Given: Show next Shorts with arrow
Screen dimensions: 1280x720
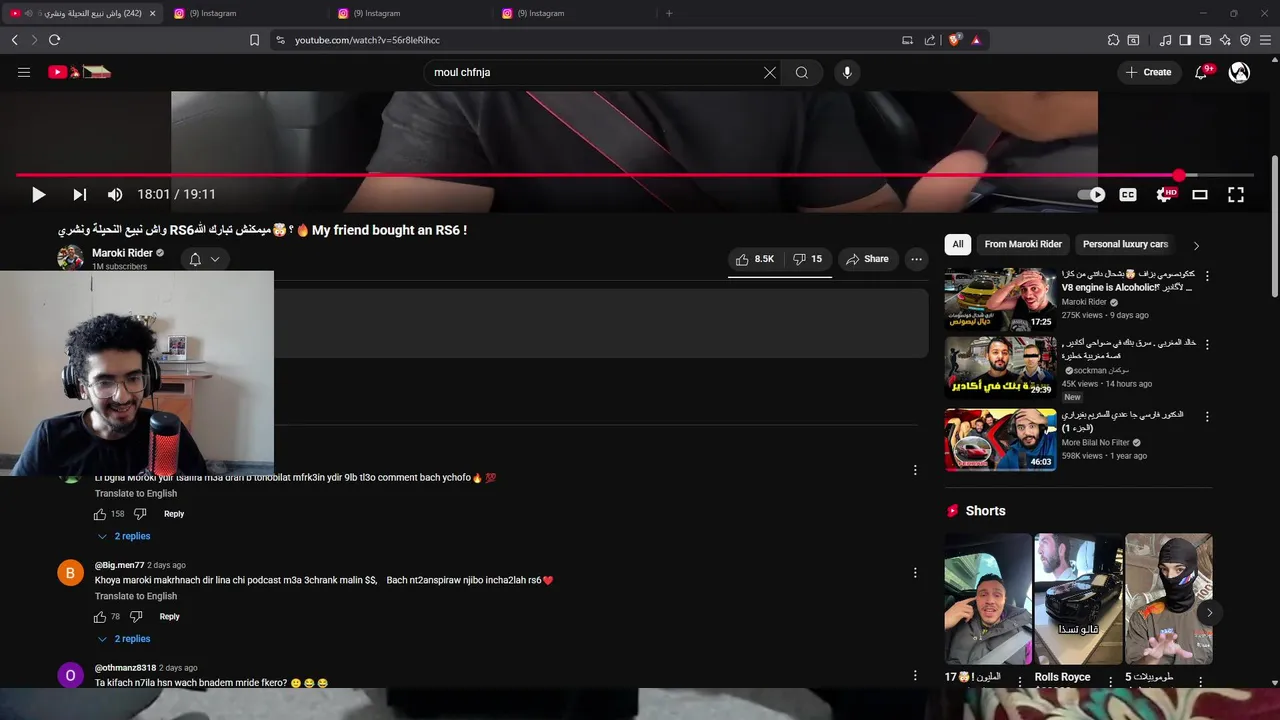Looking at the screenshot, I should click(x=1209, y=613).
